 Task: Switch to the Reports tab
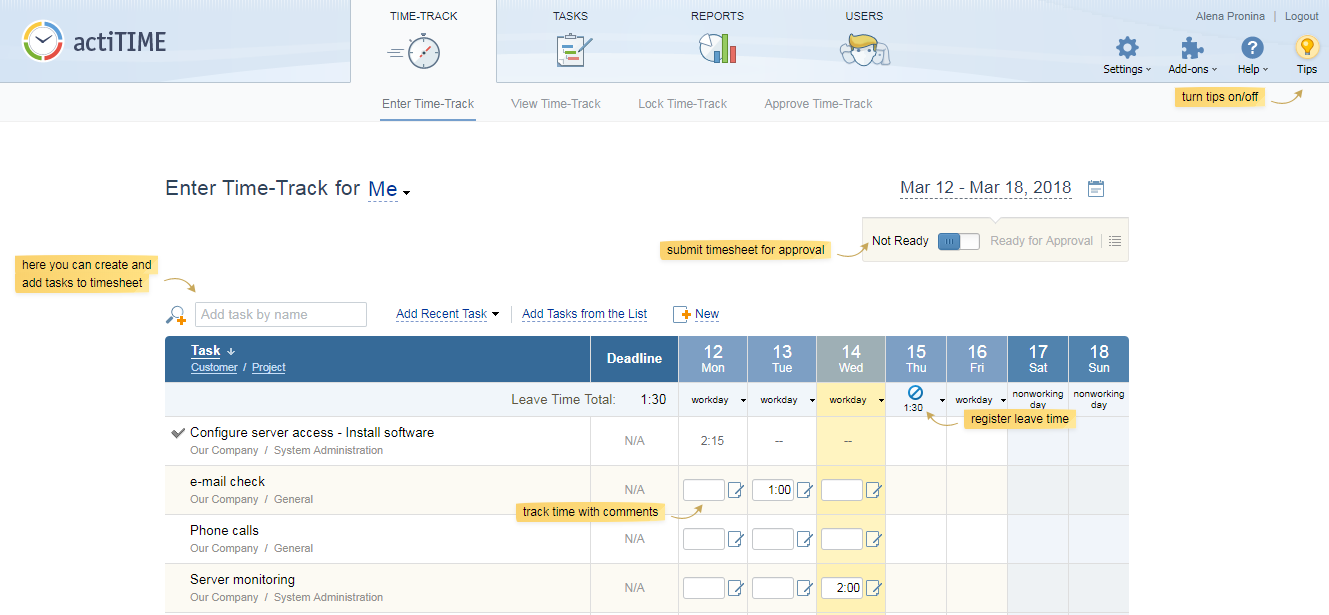[717, 40]
